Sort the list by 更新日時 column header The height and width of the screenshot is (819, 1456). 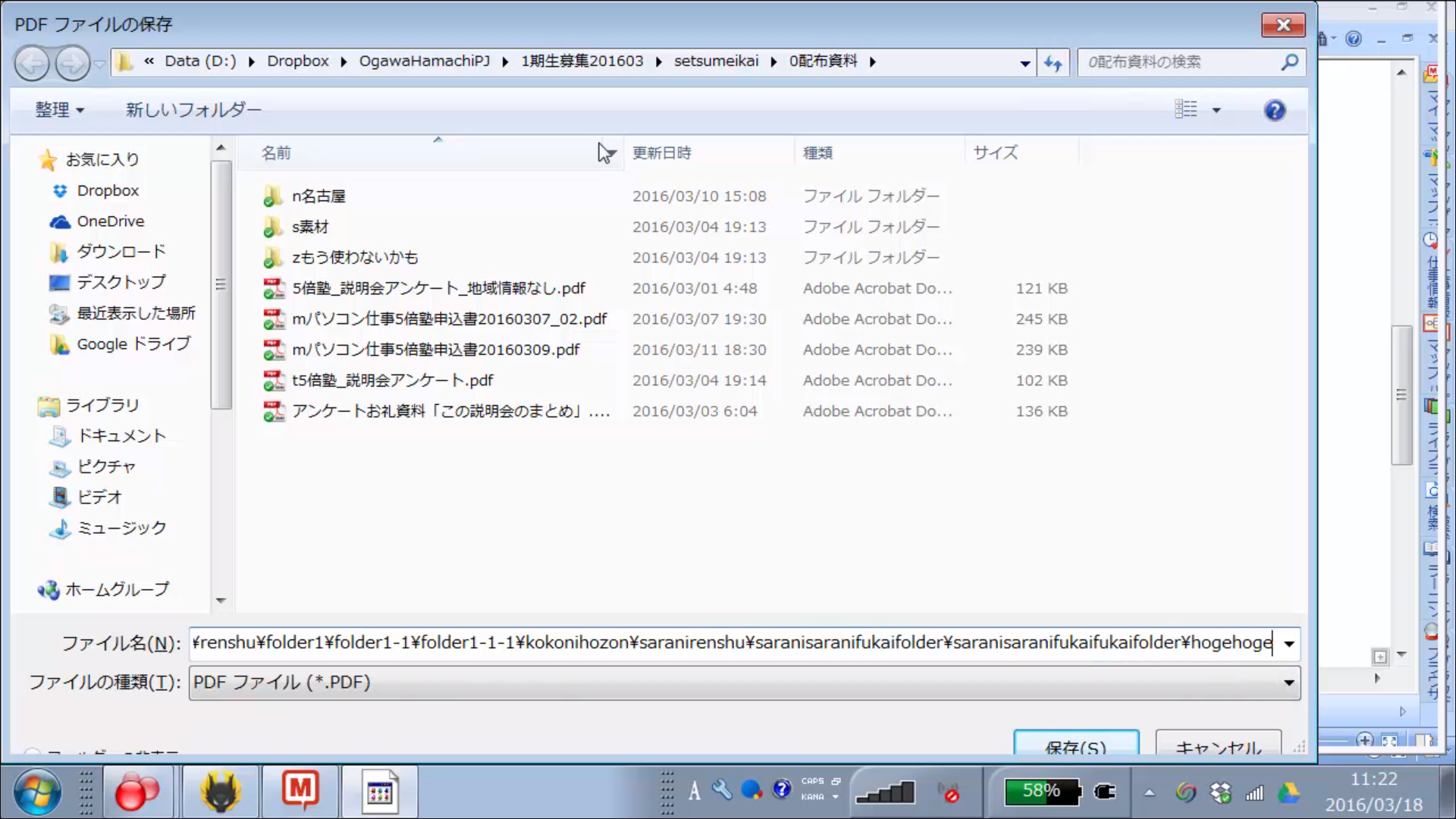point(662,153)
